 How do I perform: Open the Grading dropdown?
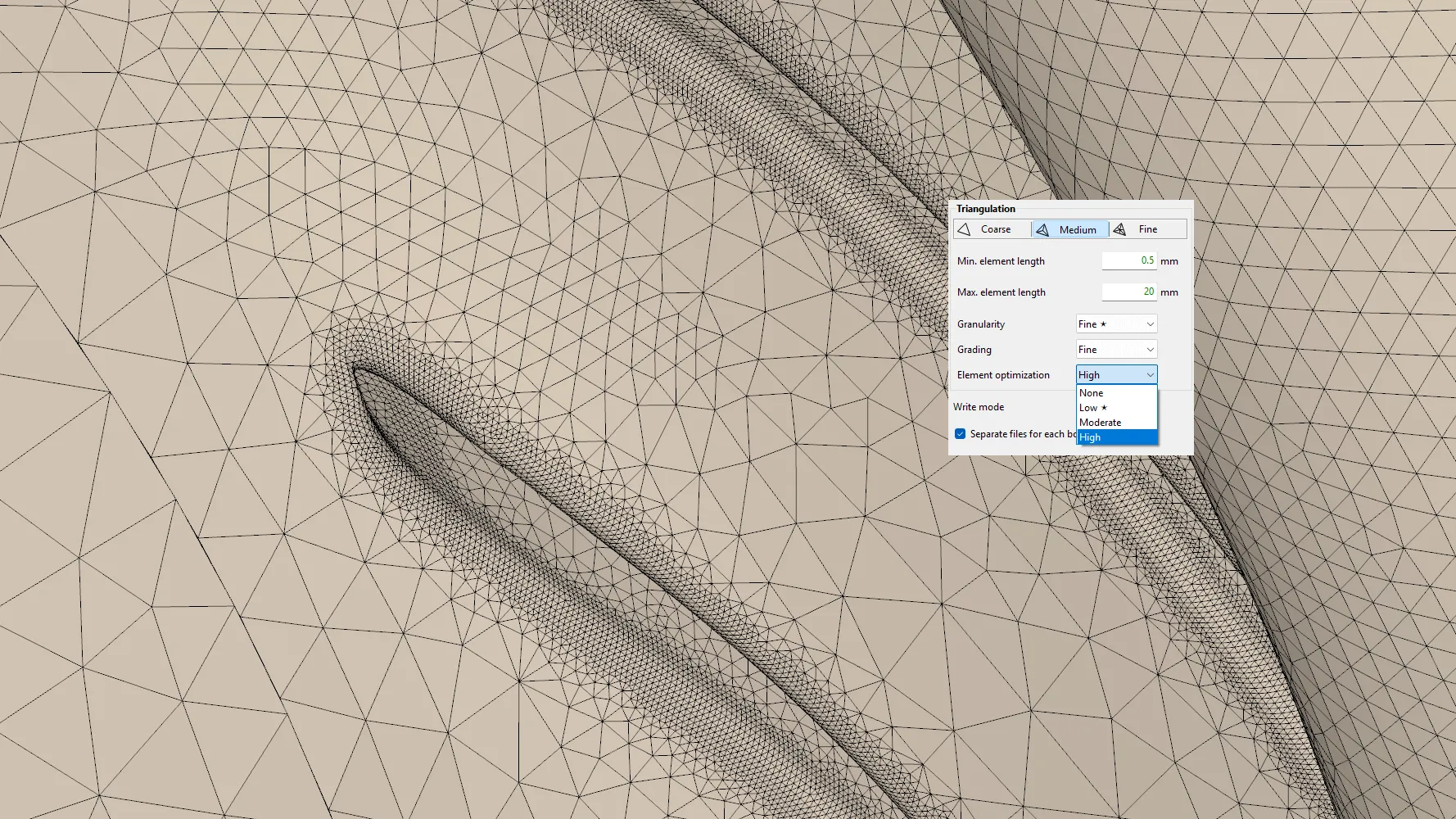point(1116,350)
